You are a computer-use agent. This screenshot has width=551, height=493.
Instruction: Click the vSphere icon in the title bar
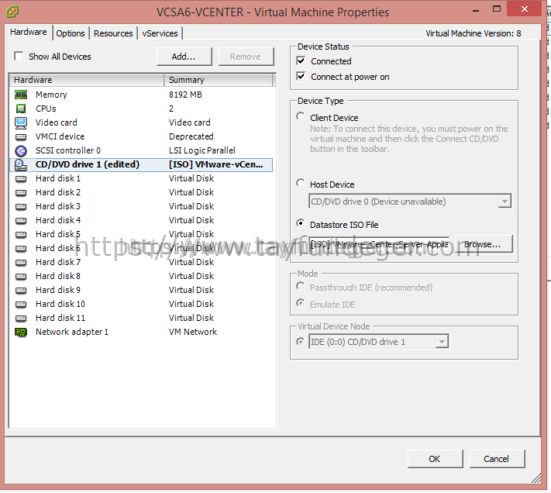pyautogui.click(x=12, y=12)
